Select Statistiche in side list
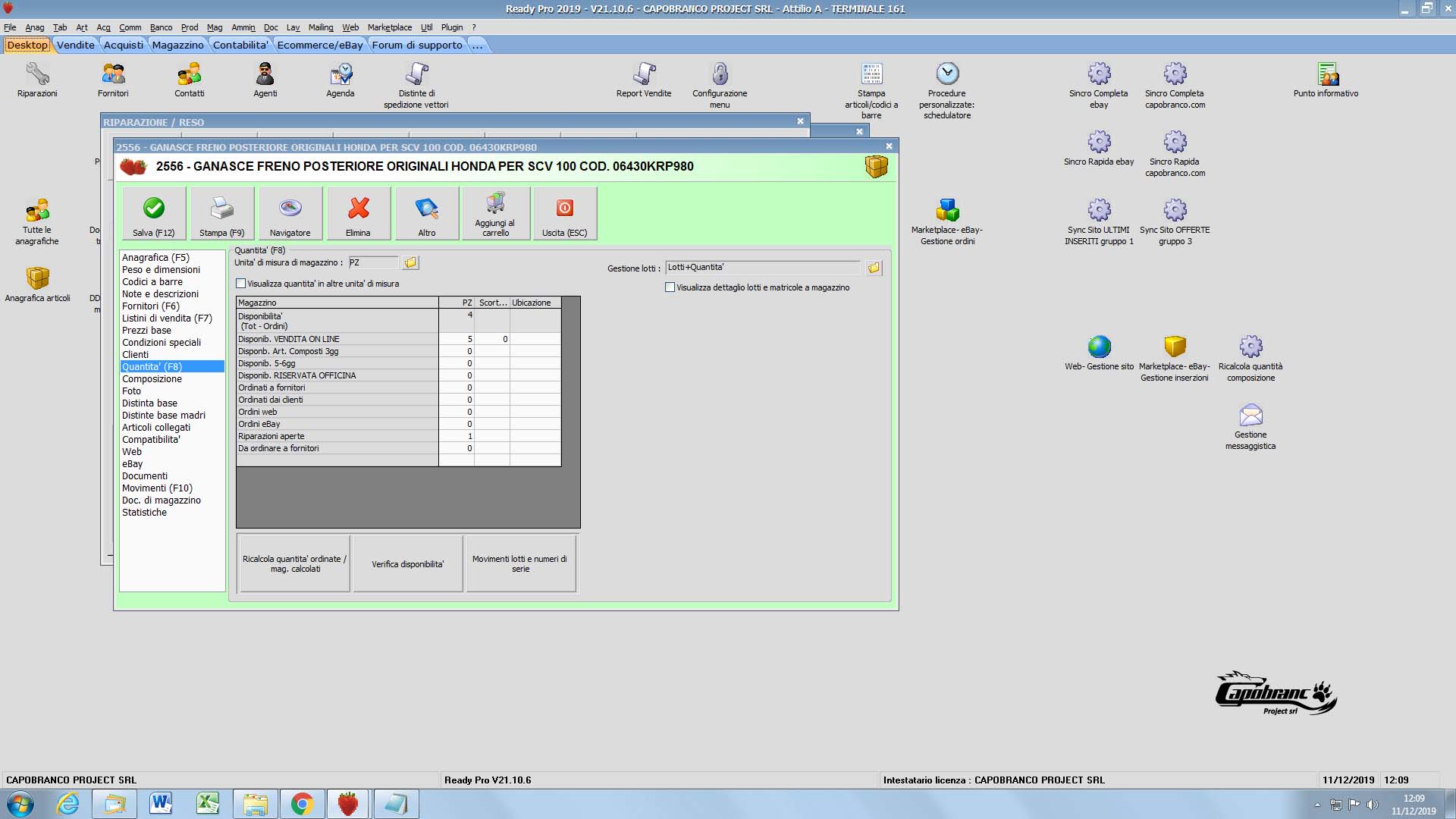Screen dimensions: 1456x819 tap(145, 513)
